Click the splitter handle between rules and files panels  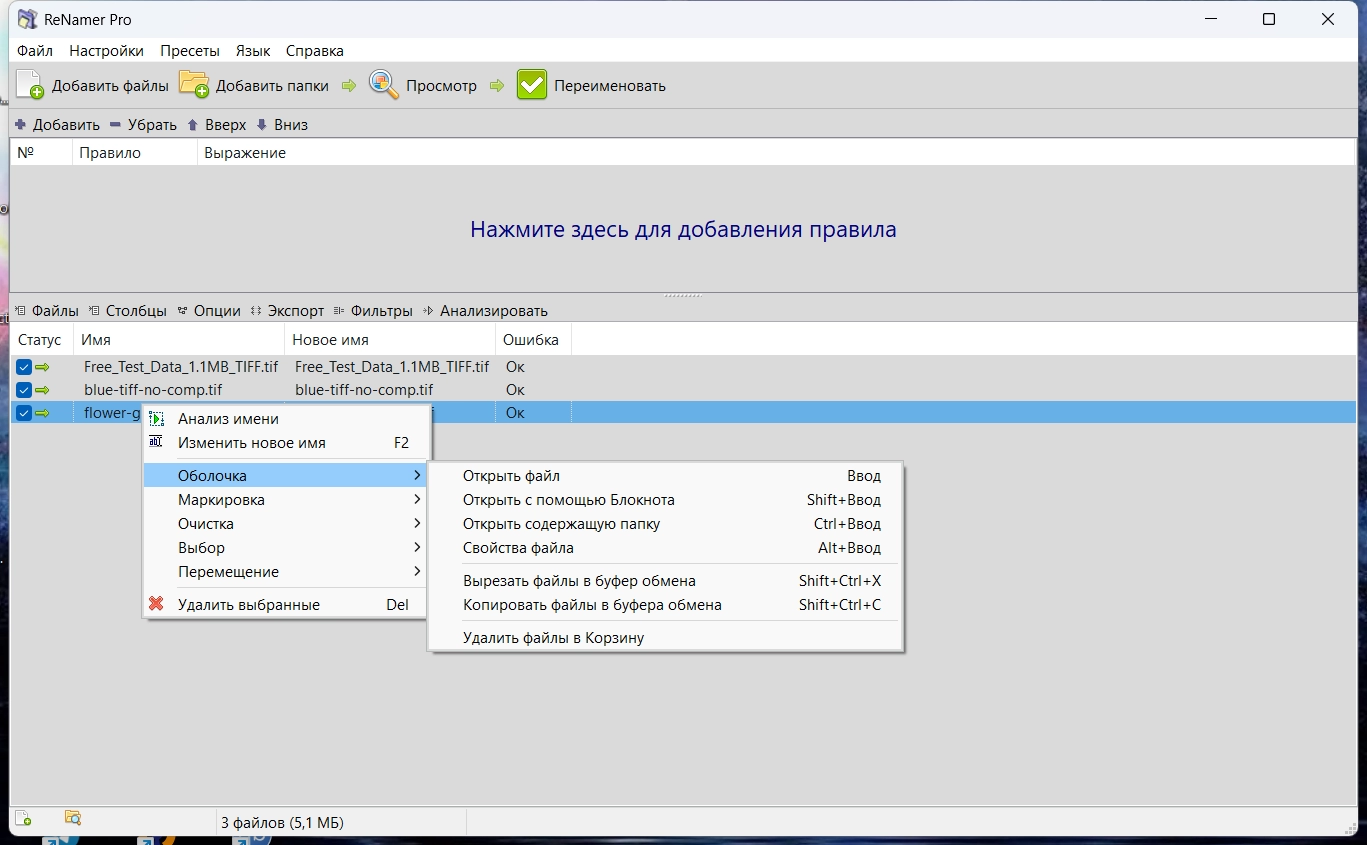point(683,295)
